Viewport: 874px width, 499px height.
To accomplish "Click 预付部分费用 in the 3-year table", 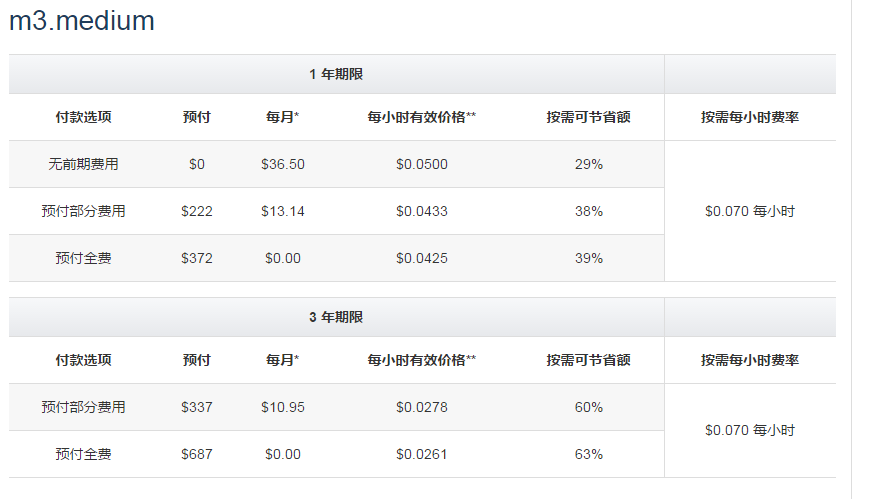I will [x=83, y=408].
